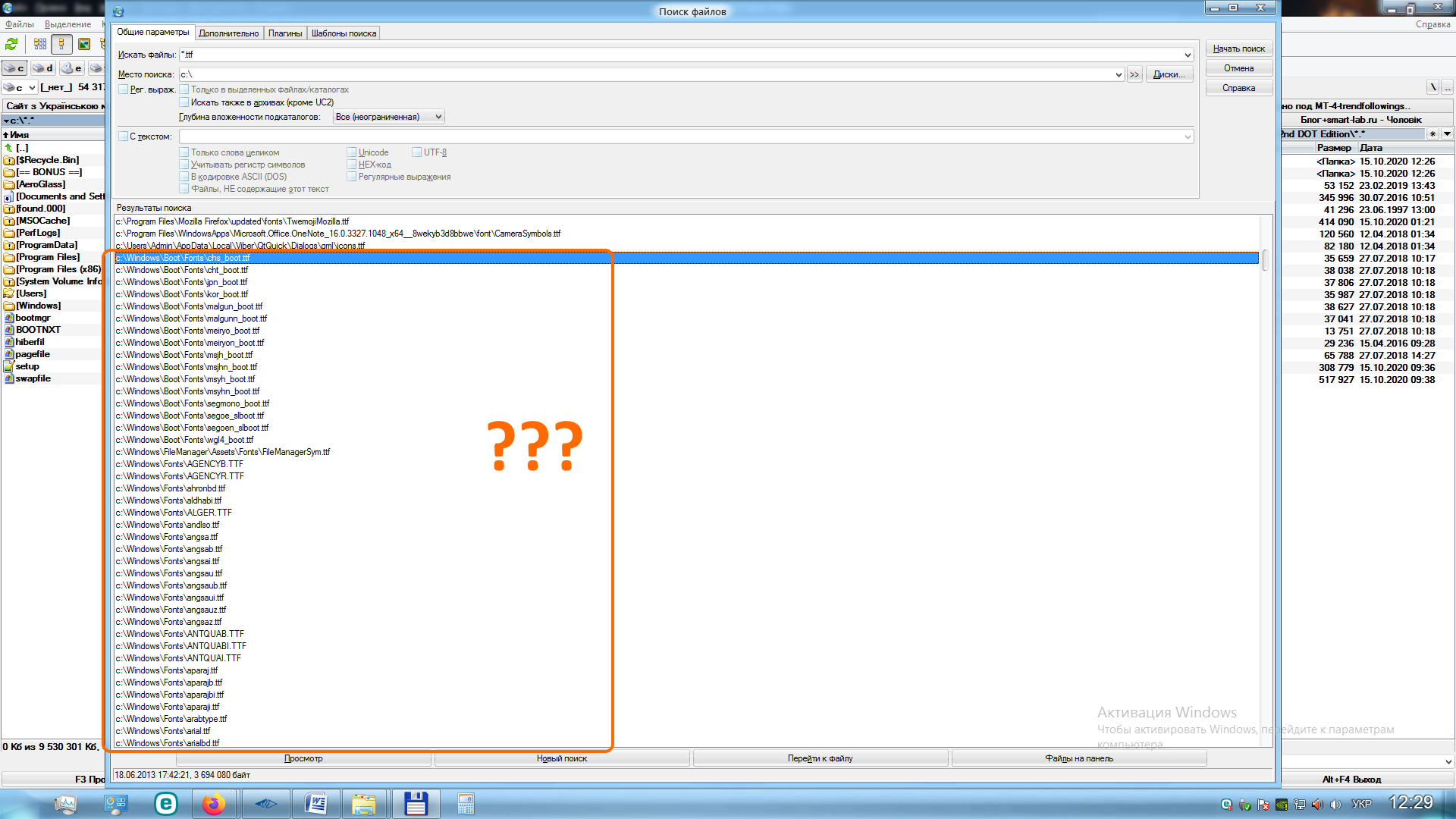Open Total Commander floppy icon in taskbar

tap(416, 804)
